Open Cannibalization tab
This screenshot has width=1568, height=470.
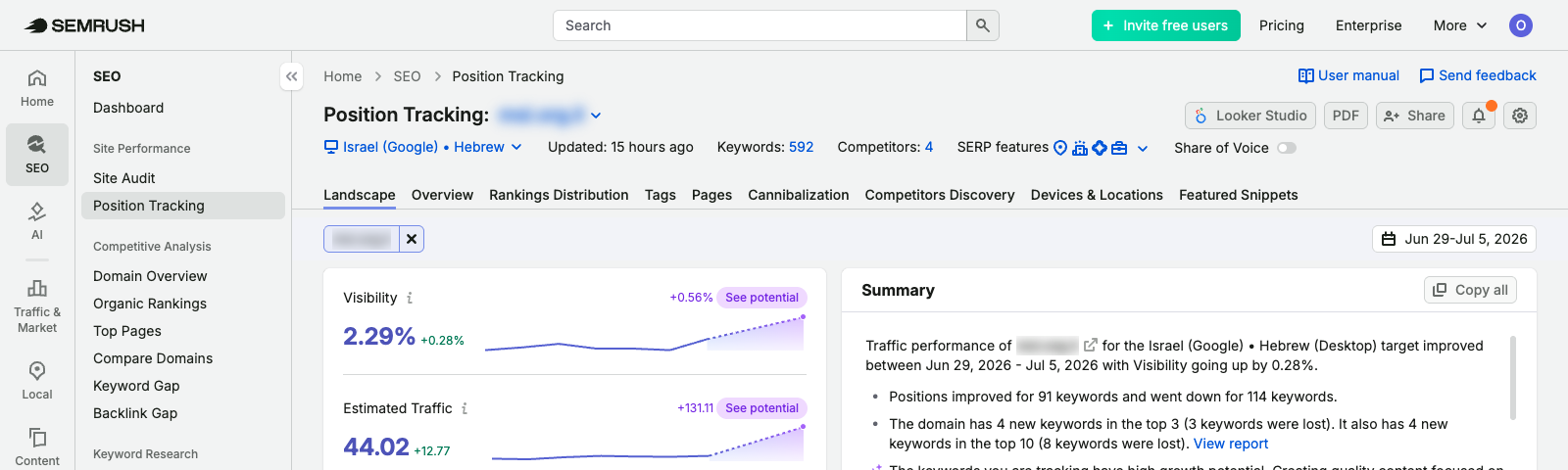[799, 195]
